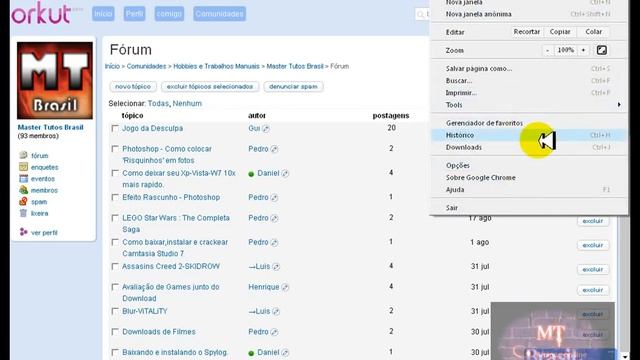Click the orkut logo
Viewport: 640px width, 360px height.
click(x=41, y=13)
